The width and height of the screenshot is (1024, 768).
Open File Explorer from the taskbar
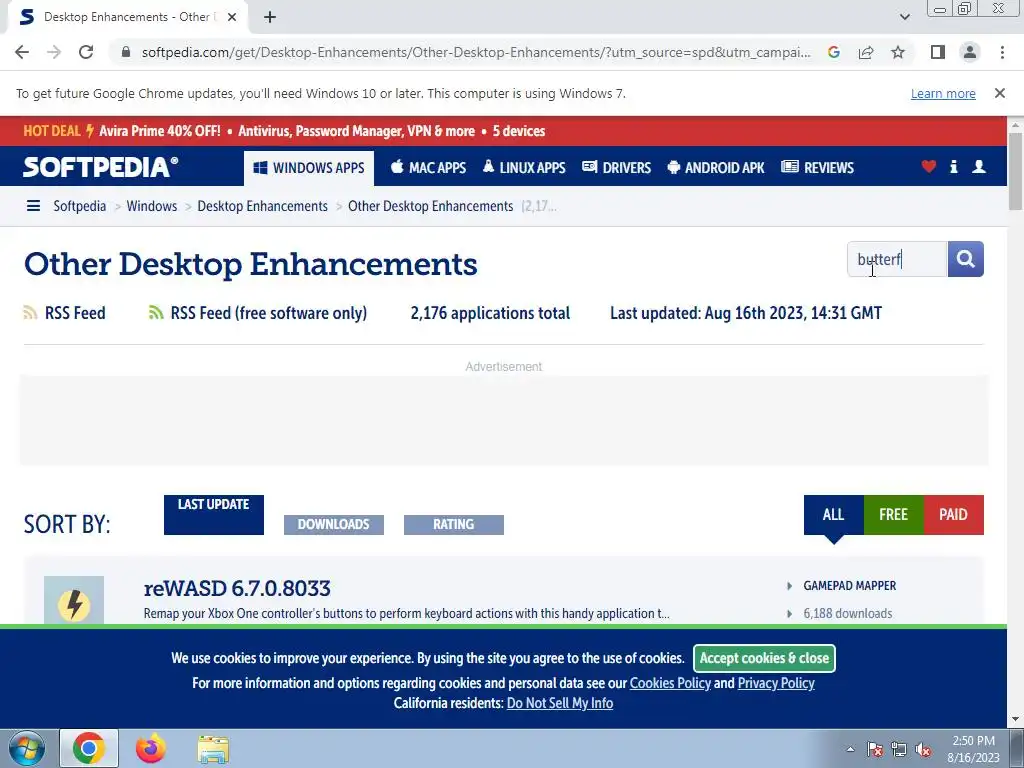point(213,749)
